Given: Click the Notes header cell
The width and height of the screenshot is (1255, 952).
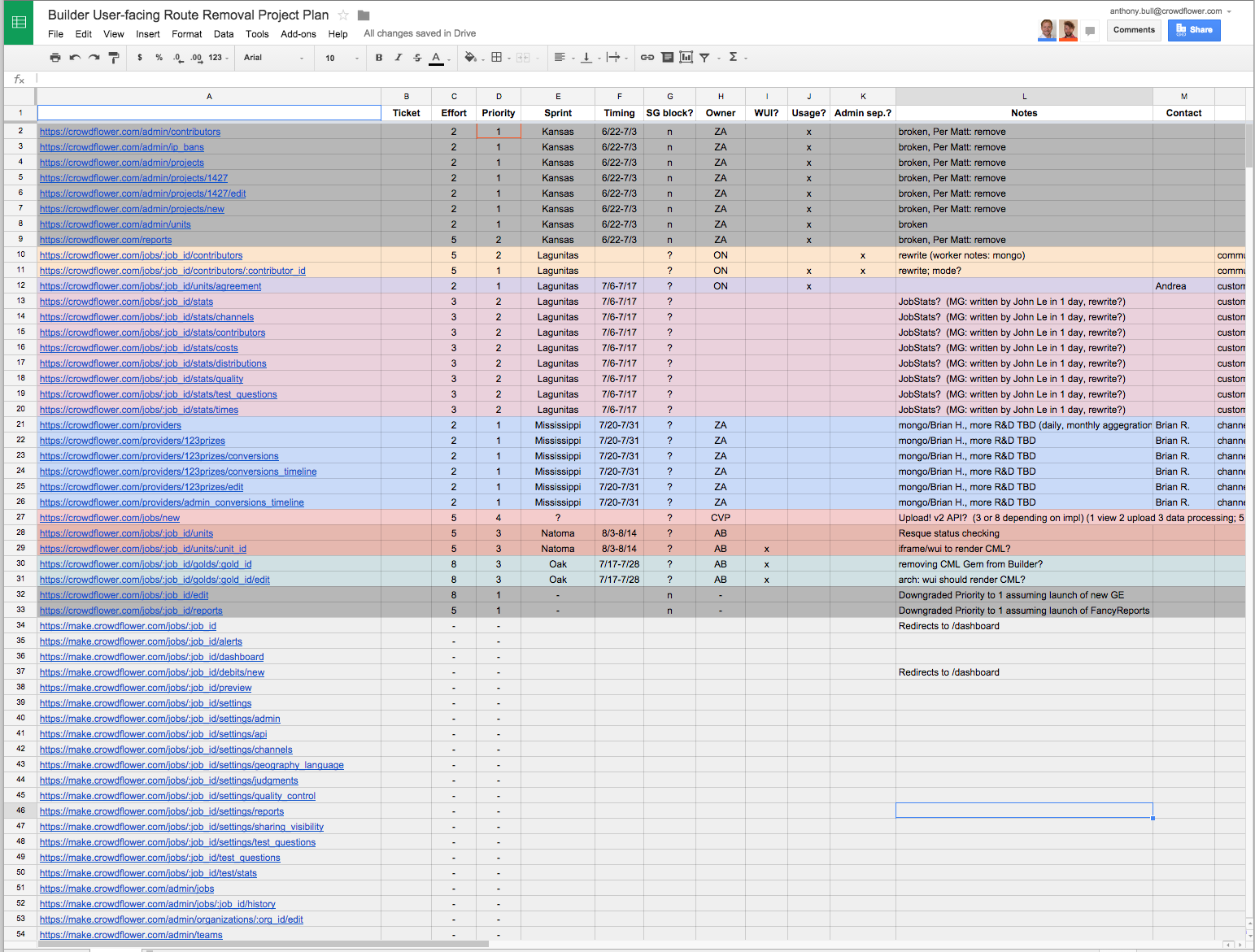Looking at the screenshot, I should click(x=1024, y=113).
